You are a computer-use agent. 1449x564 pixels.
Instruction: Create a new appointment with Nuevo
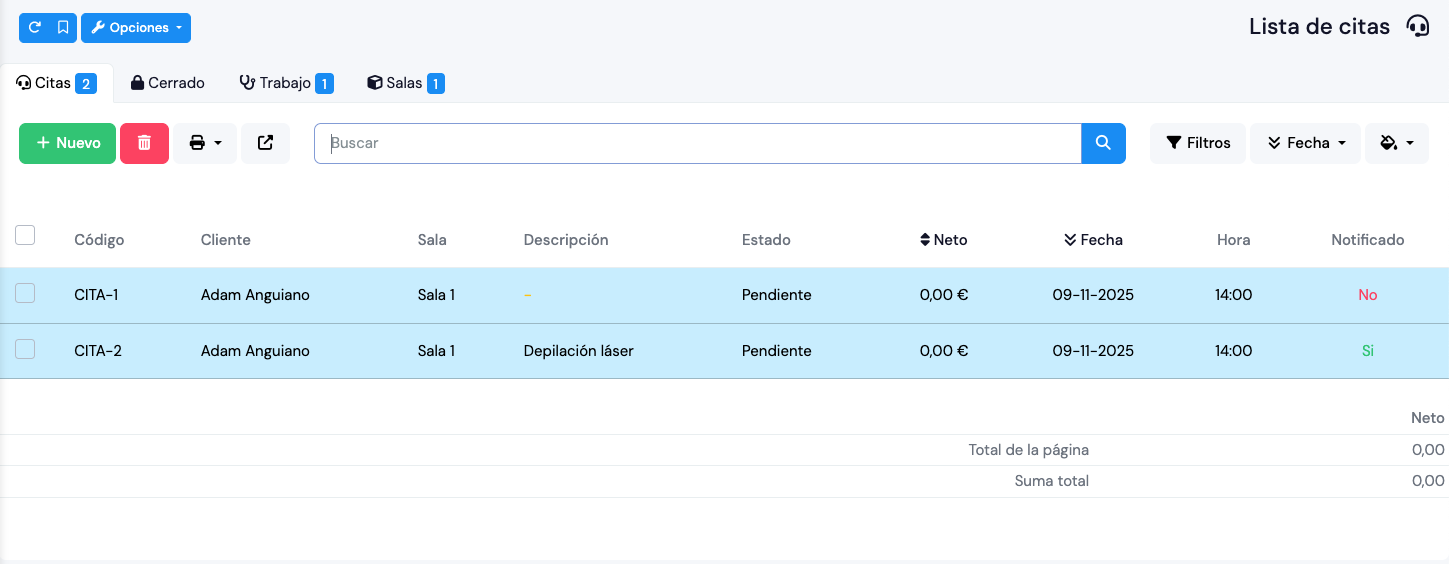[x=68, y=143]
